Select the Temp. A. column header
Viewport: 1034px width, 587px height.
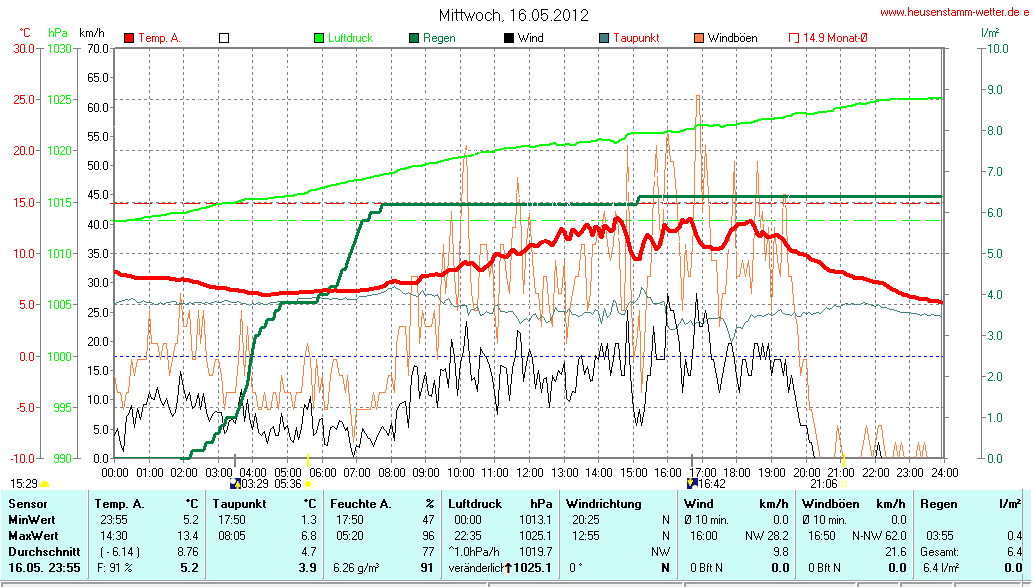(x=118, y=503)
